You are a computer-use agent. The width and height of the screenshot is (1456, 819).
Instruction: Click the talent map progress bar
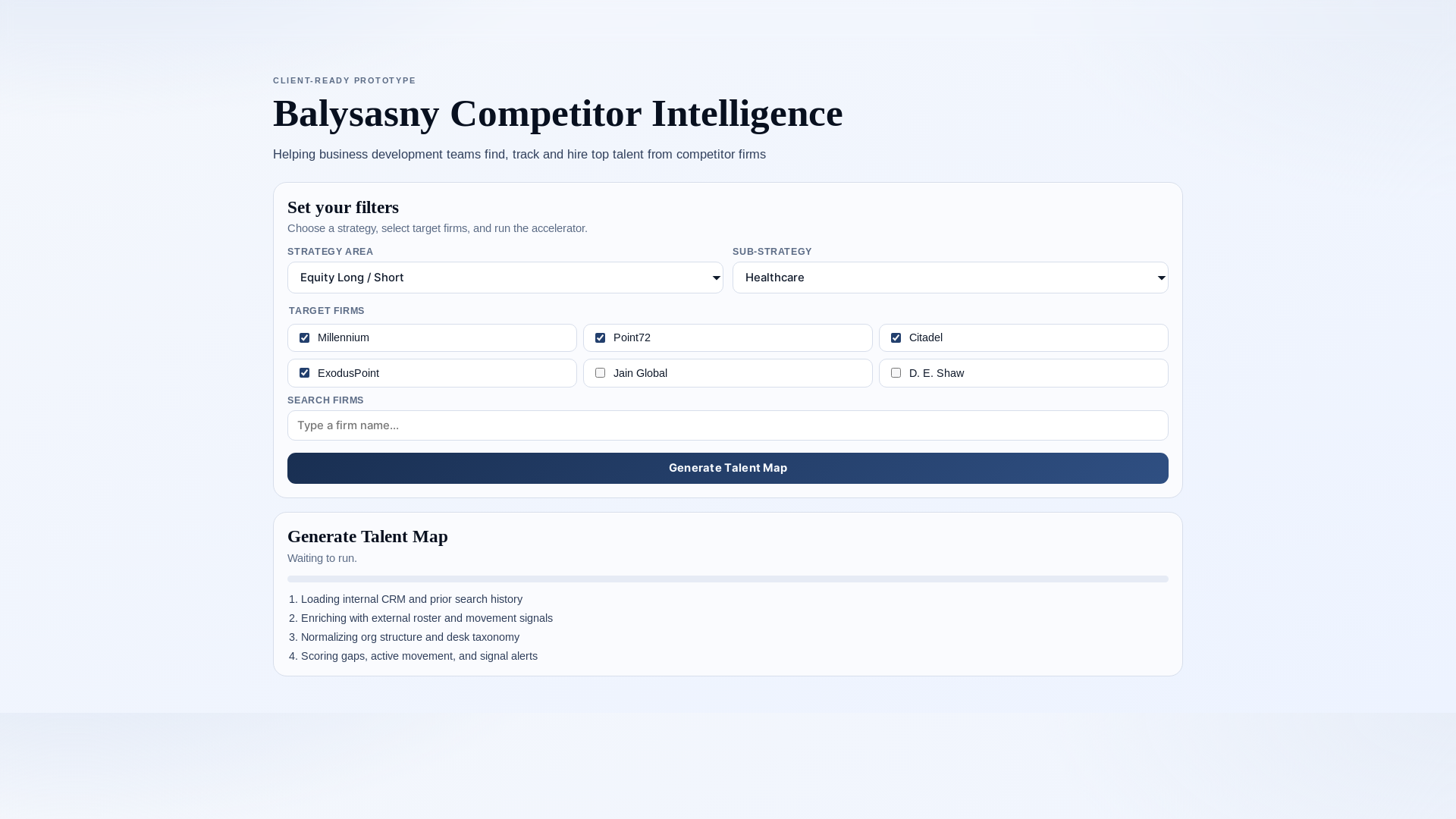coord(728,579)
